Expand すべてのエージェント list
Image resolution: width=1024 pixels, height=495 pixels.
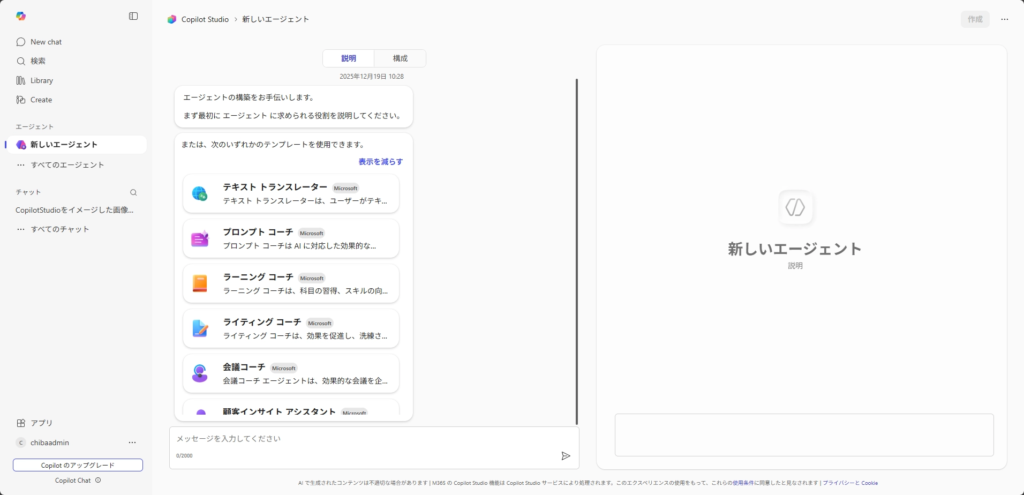point(66,165)
